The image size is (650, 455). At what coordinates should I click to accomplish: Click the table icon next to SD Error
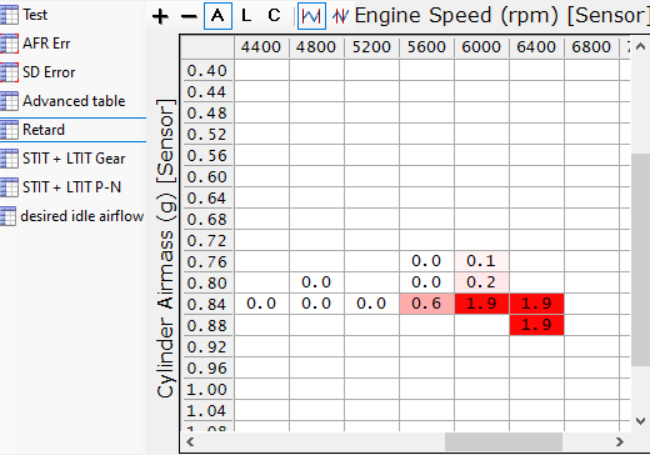click(9, 72)
